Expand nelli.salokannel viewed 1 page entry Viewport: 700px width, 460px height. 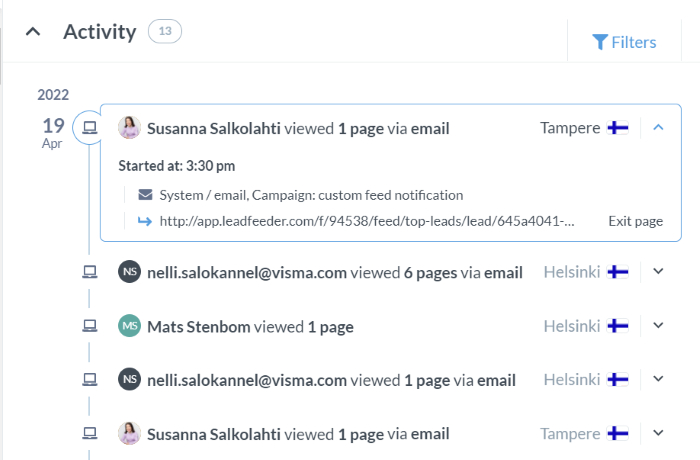658,379
